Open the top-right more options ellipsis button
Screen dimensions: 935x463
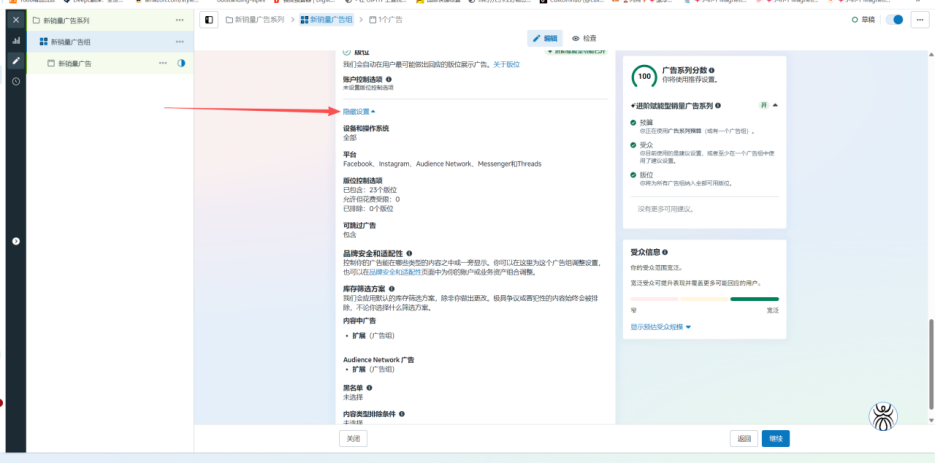click(920, 19)
